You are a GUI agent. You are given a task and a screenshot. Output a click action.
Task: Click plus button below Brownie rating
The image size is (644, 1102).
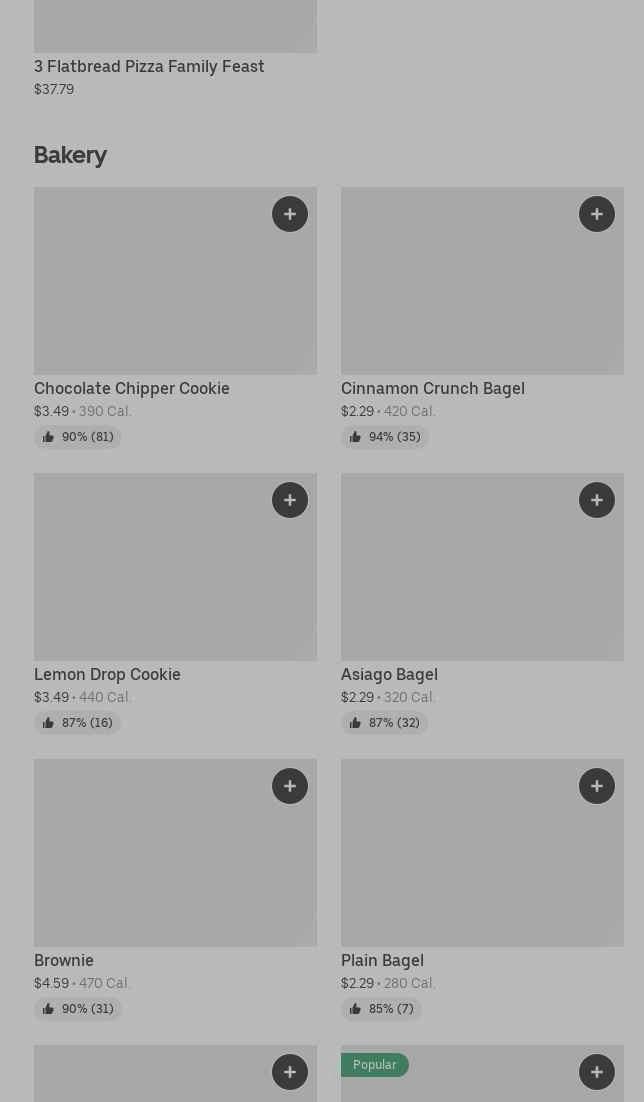click(x=290, y=1072)
